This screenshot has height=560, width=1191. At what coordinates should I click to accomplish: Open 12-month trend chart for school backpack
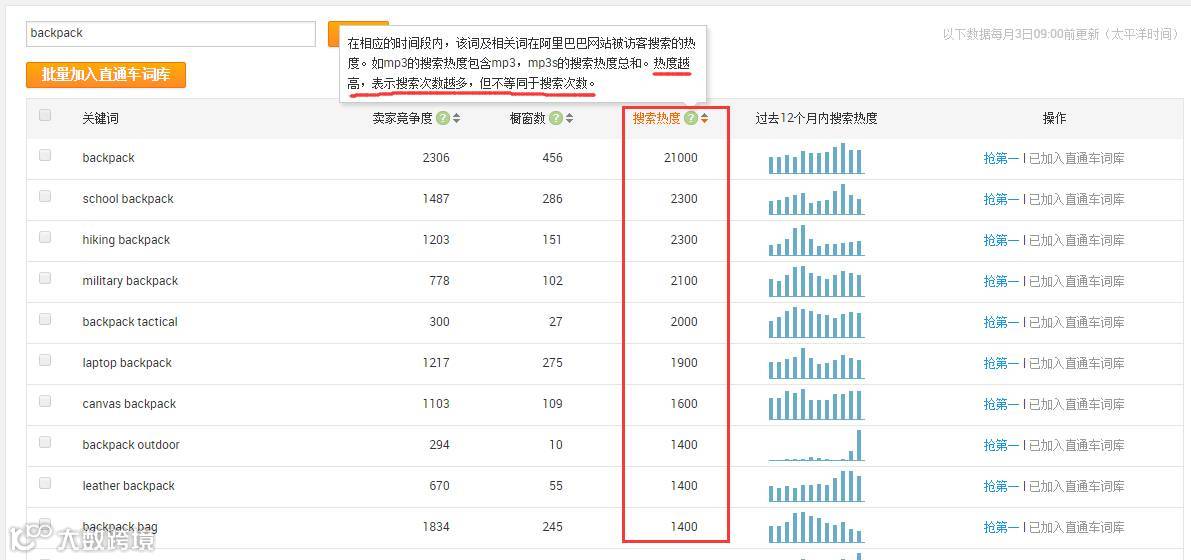coord(817,199)
